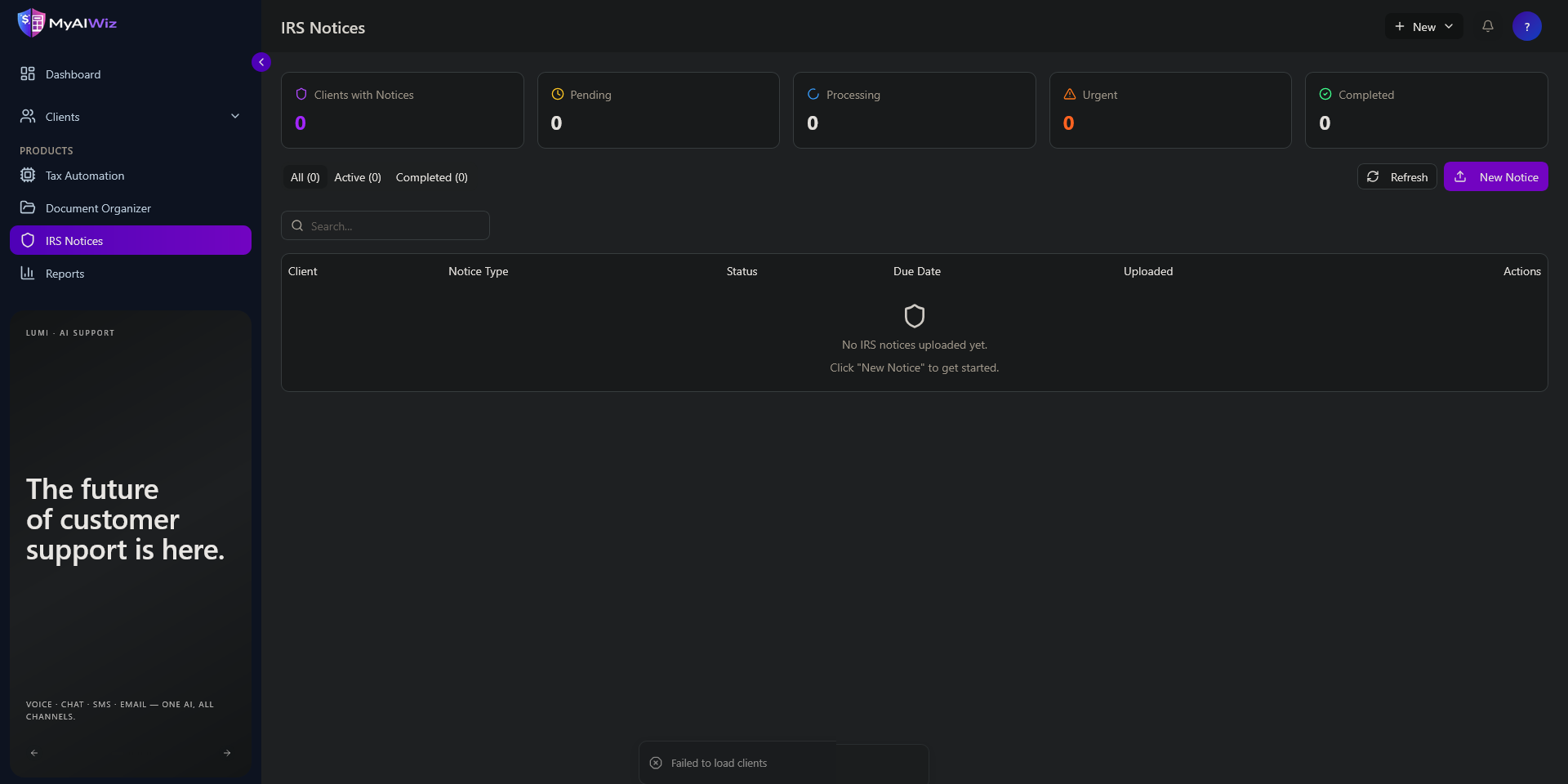Show the All (0) tab

(x=305, y=177)
